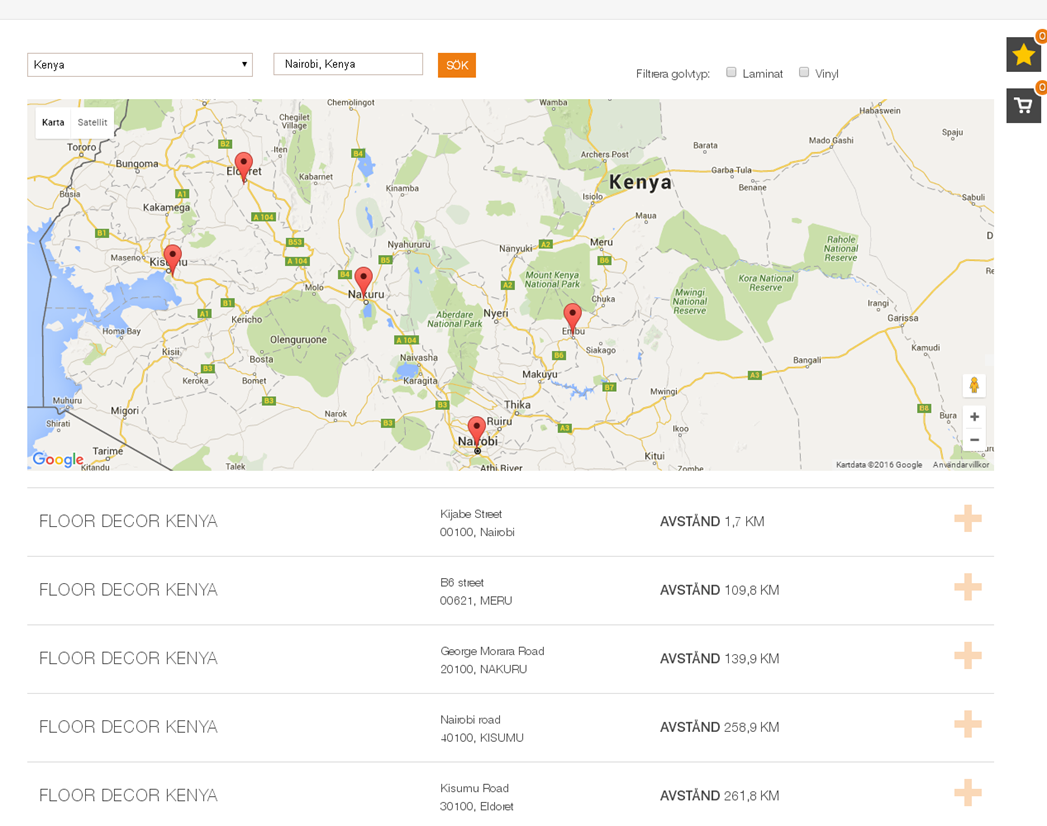Select AVSTÅND 139,9 KM text
Viewport: 1047px width, 826px height.
[x=719, y=659]
